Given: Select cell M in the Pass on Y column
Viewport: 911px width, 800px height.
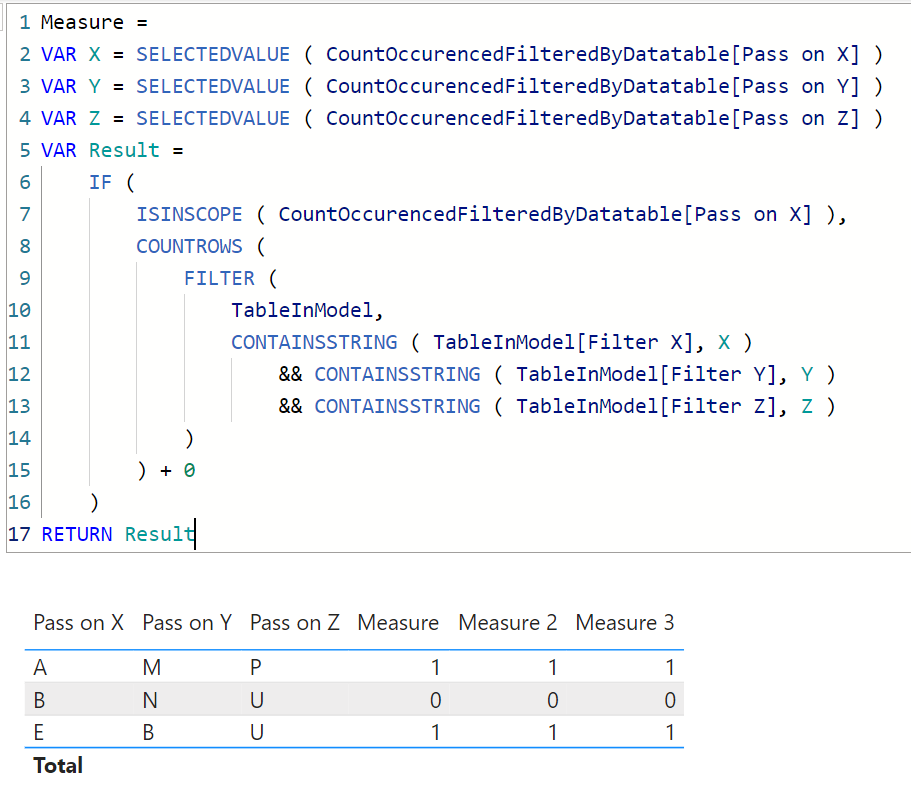Looking at the screenshot, I should (x=151, y=668).
